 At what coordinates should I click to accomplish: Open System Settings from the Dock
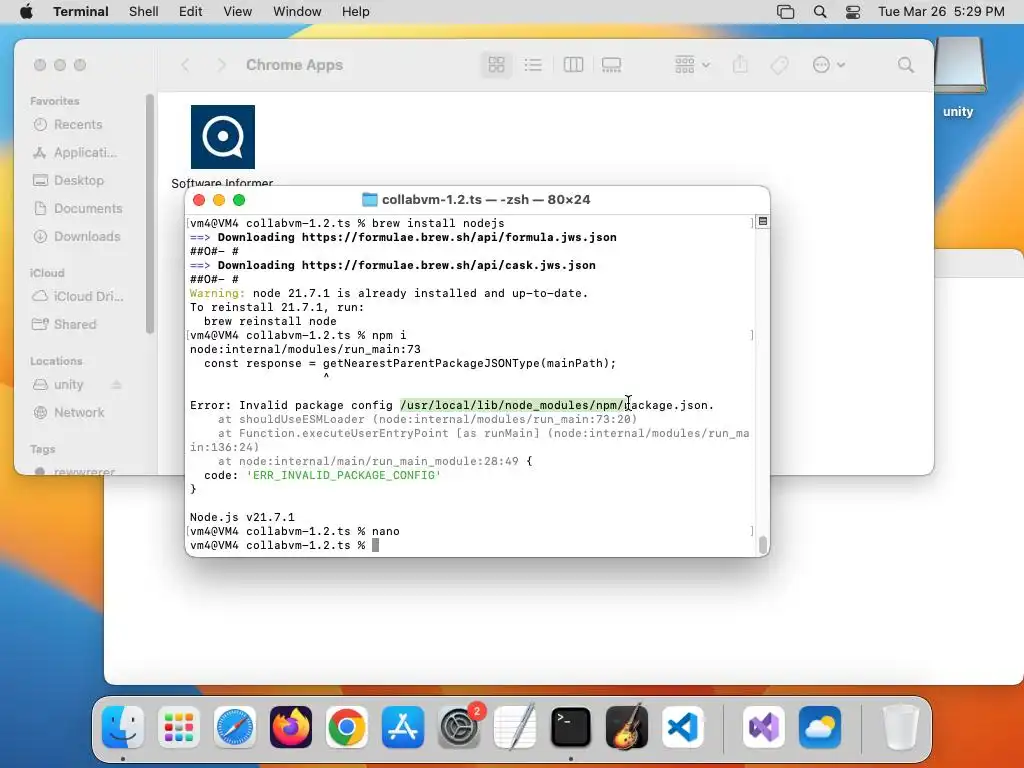coord(459,727)
